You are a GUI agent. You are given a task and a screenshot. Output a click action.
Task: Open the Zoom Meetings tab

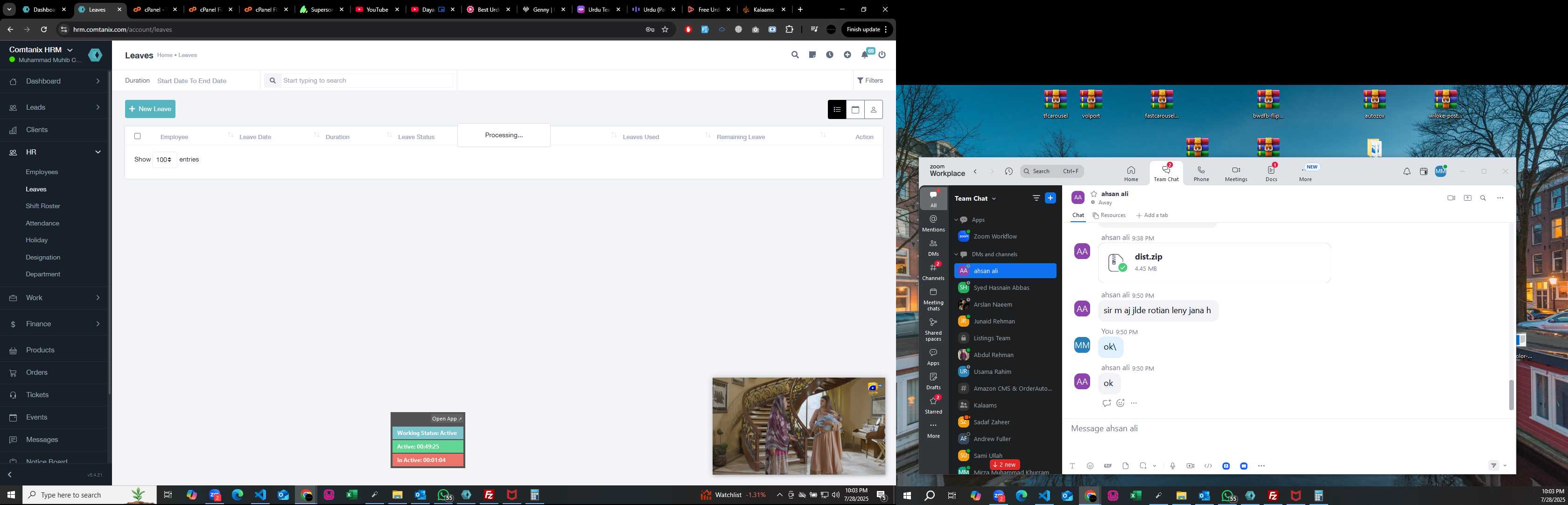click(1236, 173)
